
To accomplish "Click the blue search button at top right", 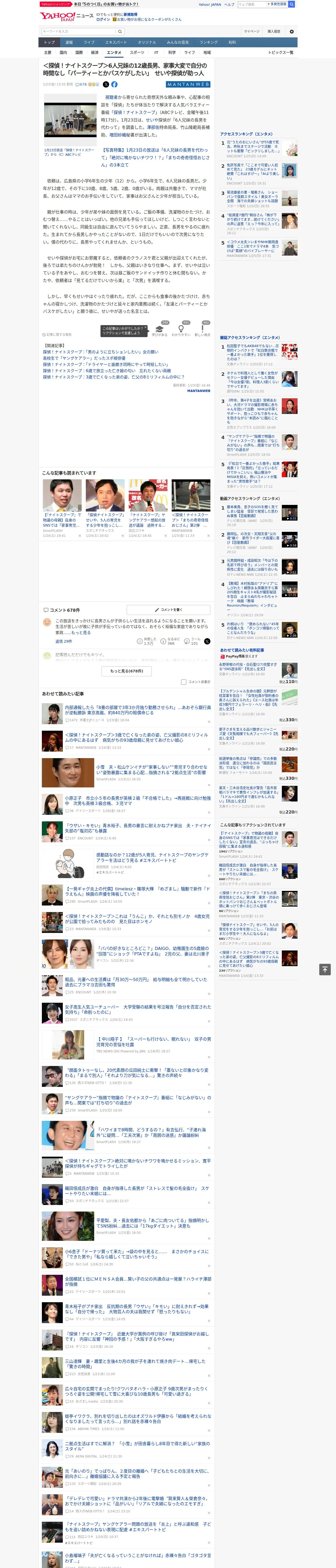I will pos(292,4).
